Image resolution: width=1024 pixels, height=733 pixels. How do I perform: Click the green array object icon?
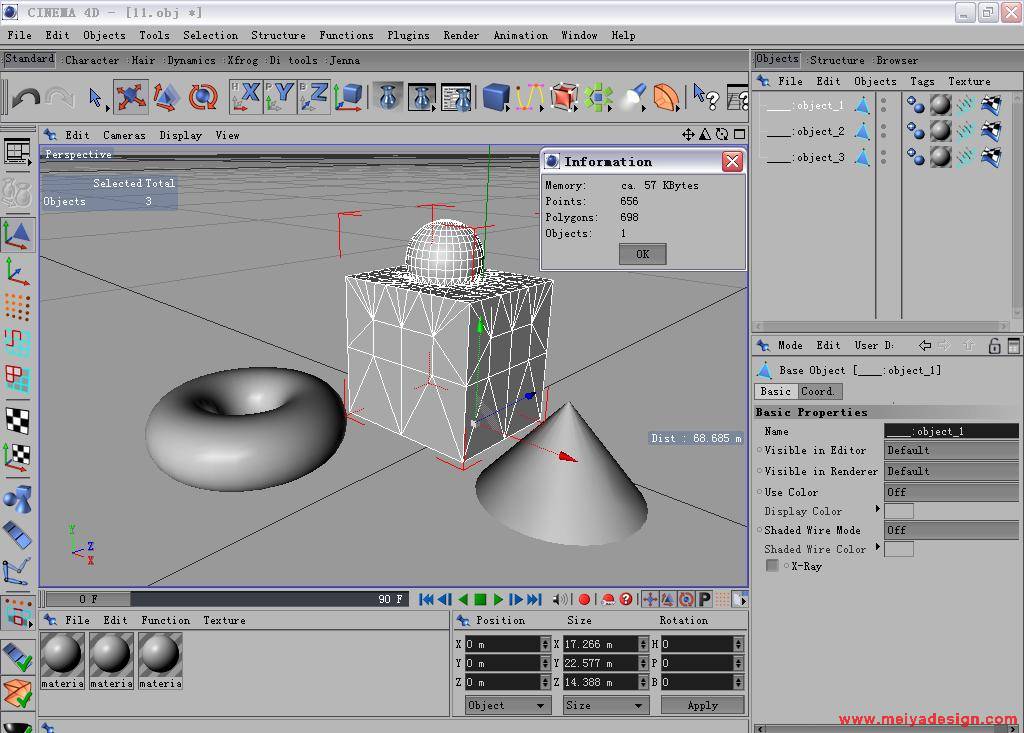[598, 97]
